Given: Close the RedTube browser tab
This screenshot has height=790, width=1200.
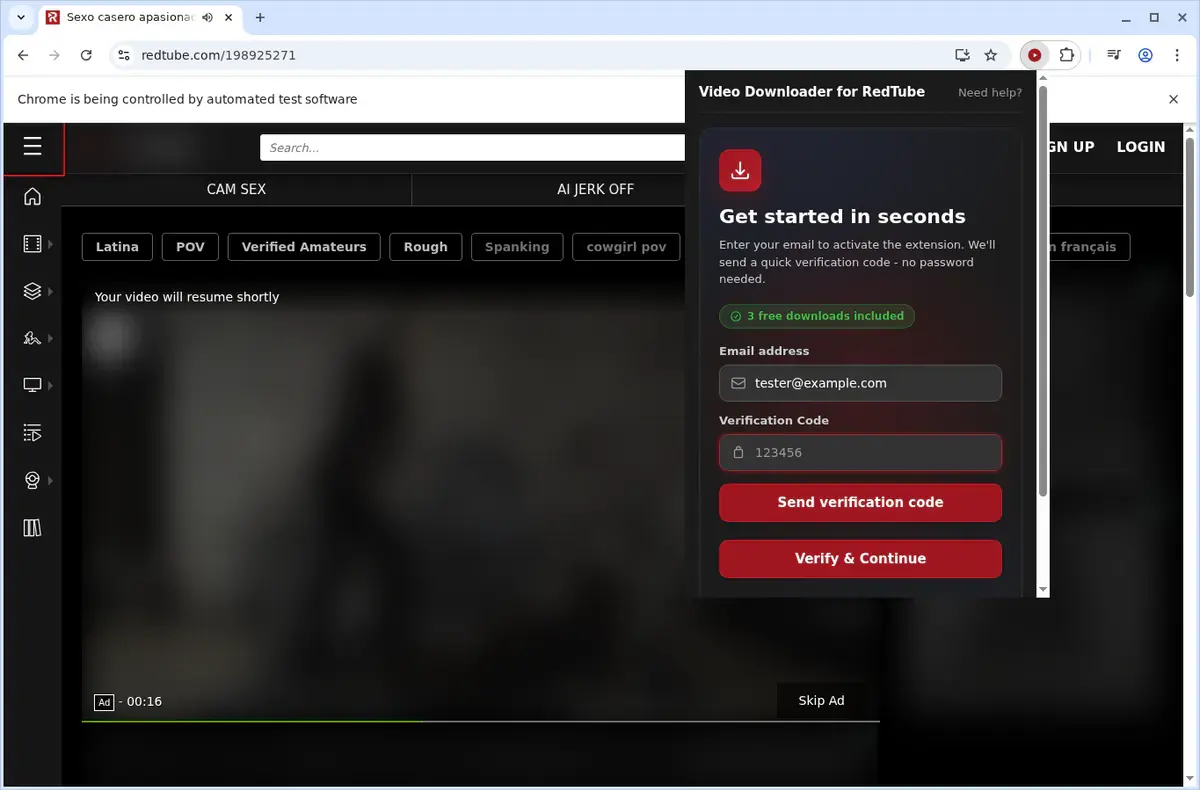Looking at the screenshot, I should [x=228, y=17].
